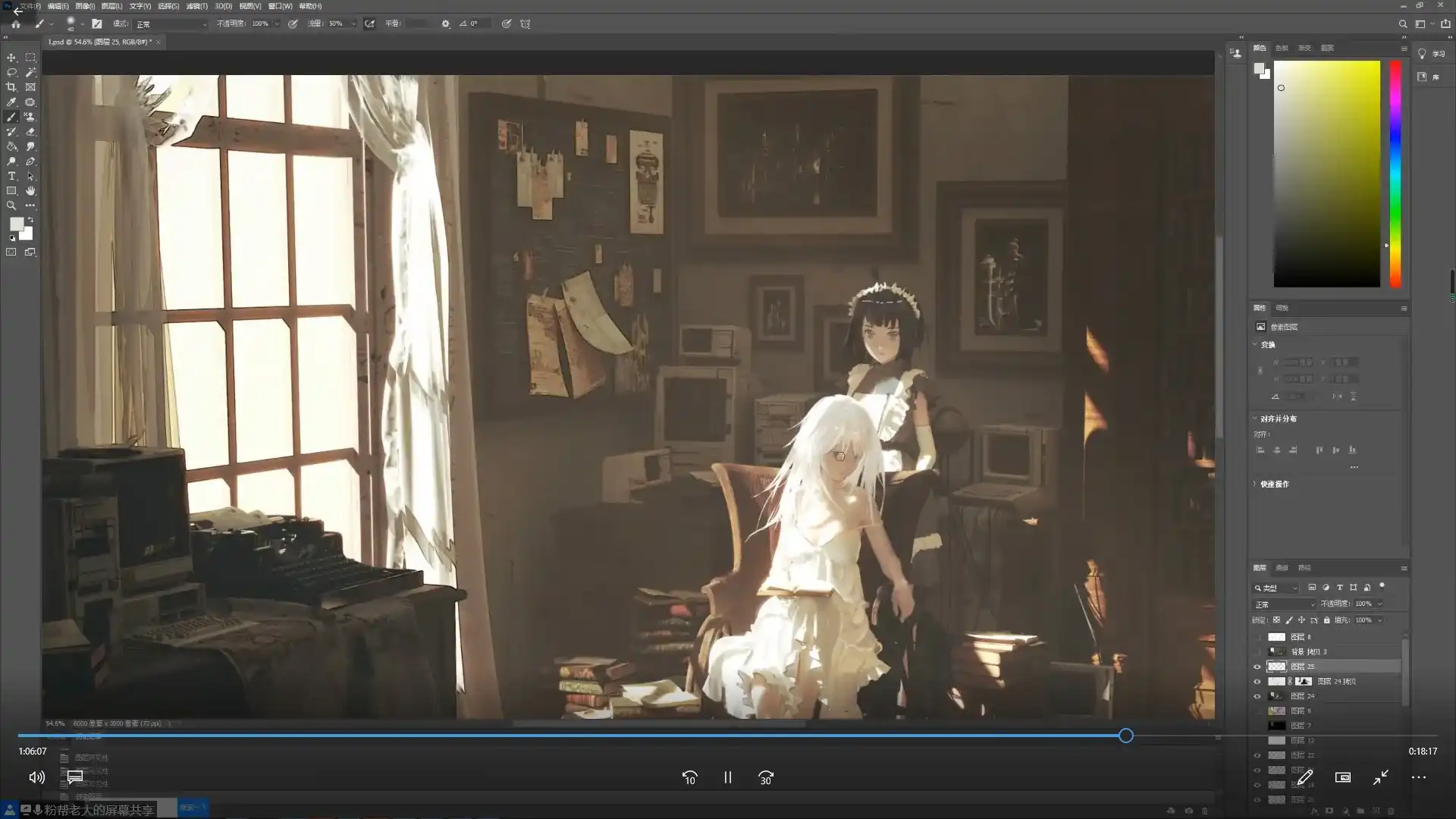Select the Eraser tool
Viewport: 1456px width, 819px height.
30,132
